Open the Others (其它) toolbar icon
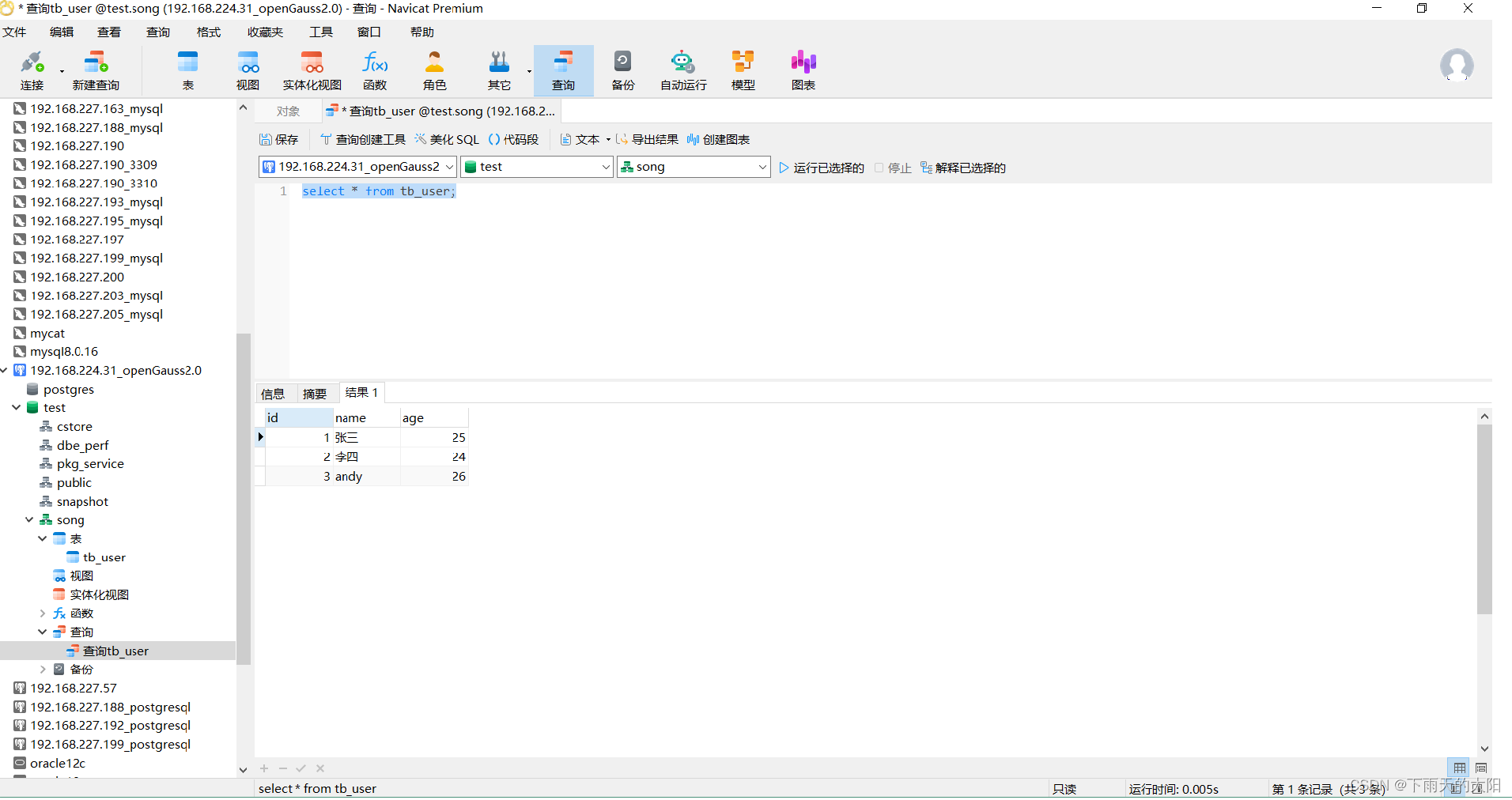 tap(499, 70)
